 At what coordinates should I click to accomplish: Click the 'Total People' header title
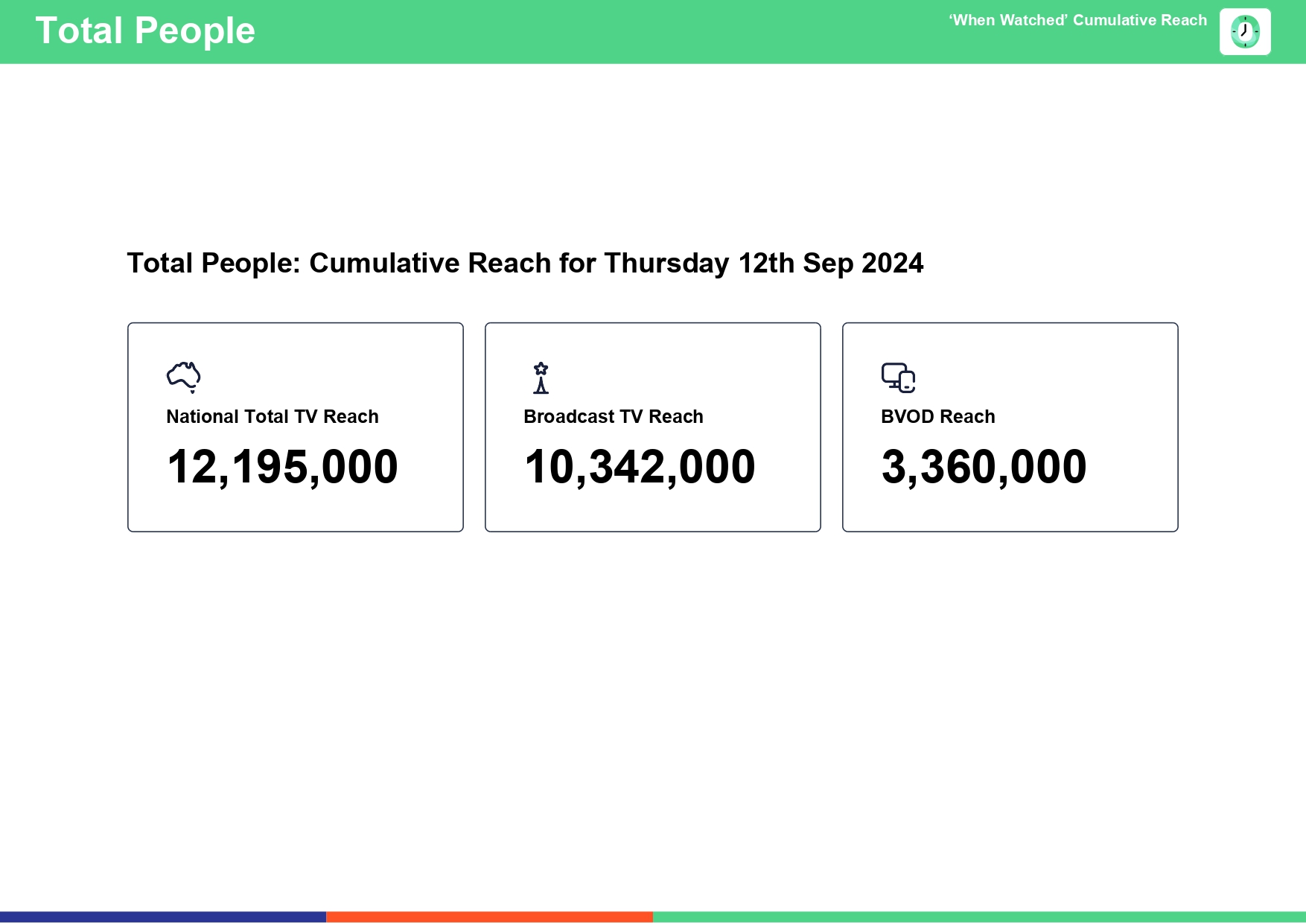(145, 31)
